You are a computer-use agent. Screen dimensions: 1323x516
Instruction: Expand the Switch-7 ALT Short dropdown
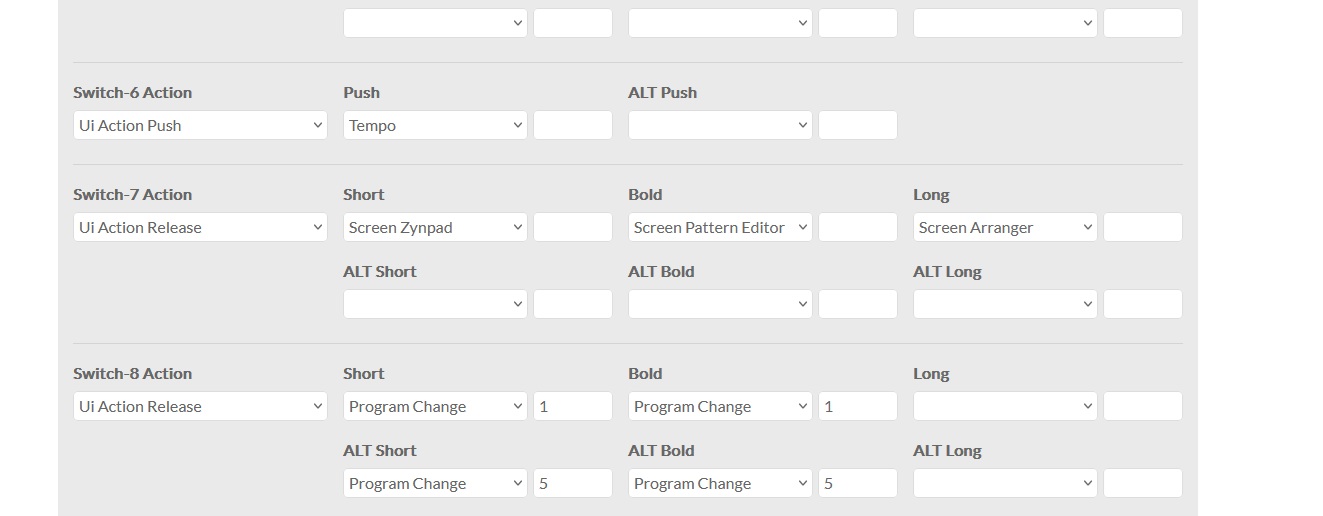click(x=435, y=304)
